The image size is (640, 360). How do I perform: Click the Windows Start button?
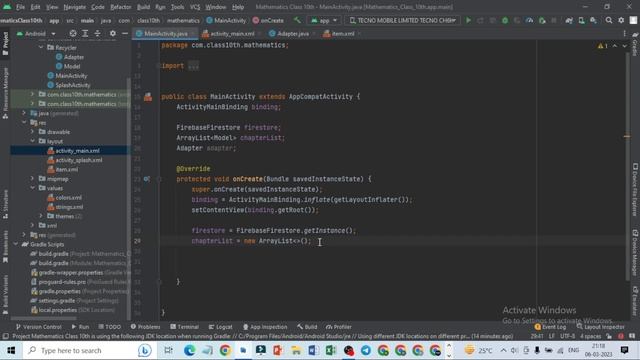tap(11, 350)
